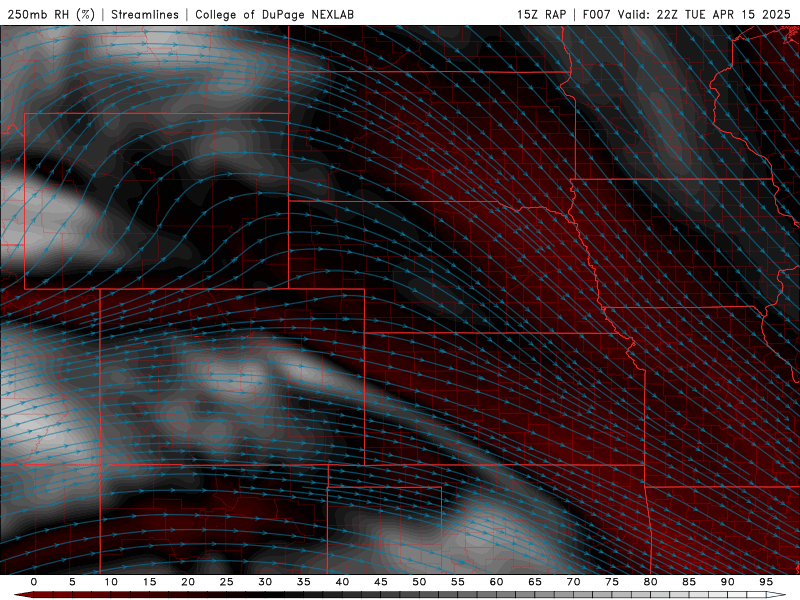Image resolution: width=800 pixels, height=600 pixels.
Task: Click the '10' colorbar scale label
Action: pos(111,582)
